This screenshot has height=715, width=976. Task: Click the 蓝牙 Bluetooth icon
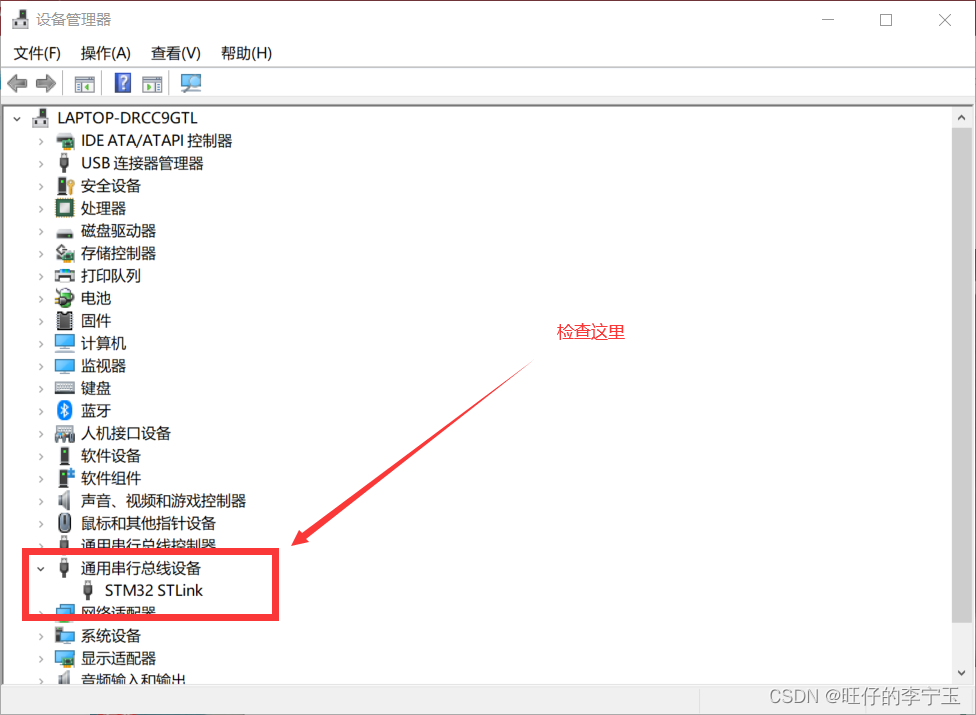click(65, 410)
